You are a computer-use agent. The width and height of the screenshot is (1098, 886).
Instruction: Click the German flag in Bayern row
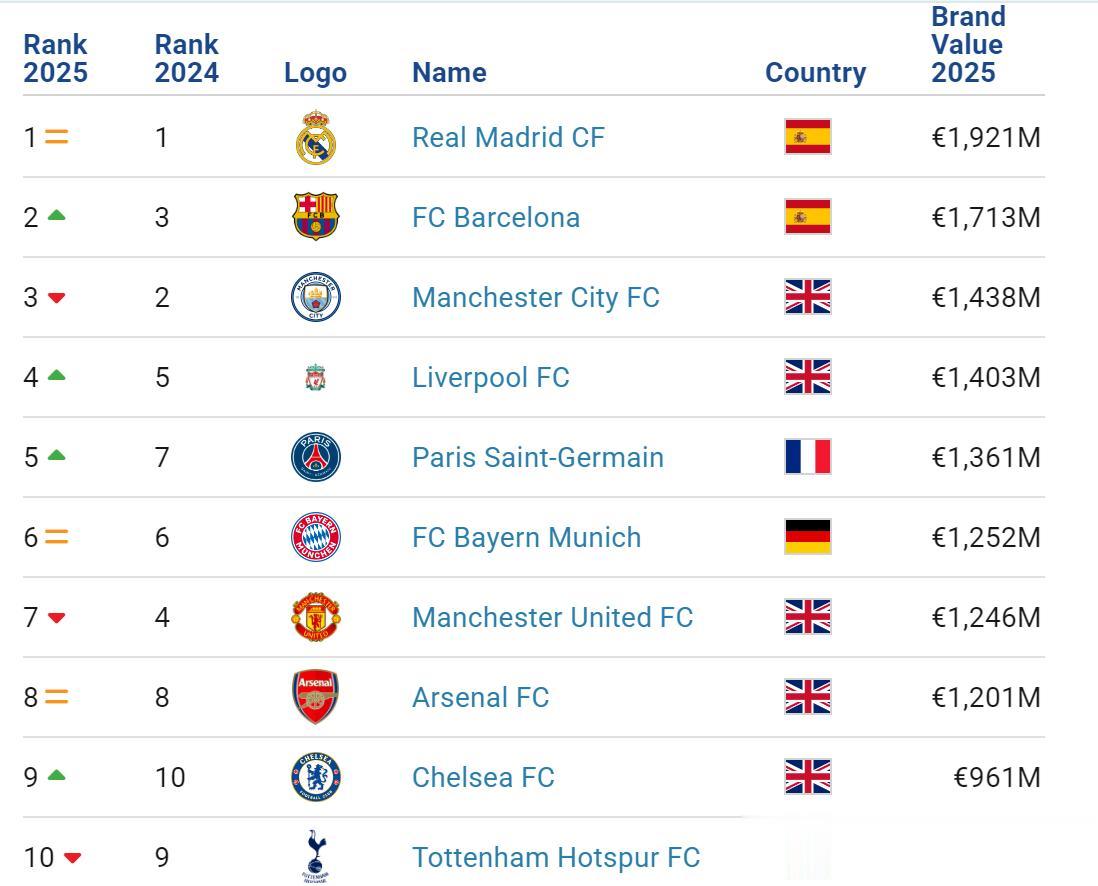[x=808, y=537]
